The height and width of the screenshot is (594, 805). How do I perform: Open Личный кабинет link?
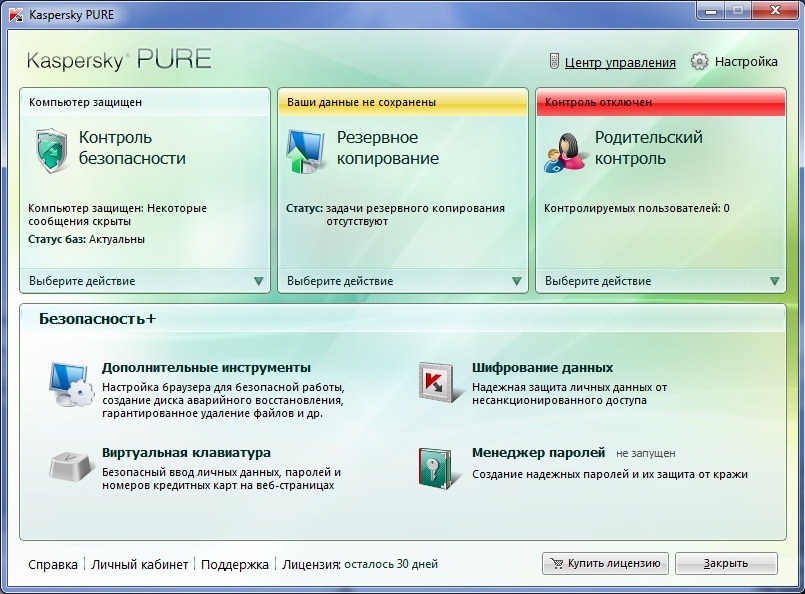click(140, 564)
